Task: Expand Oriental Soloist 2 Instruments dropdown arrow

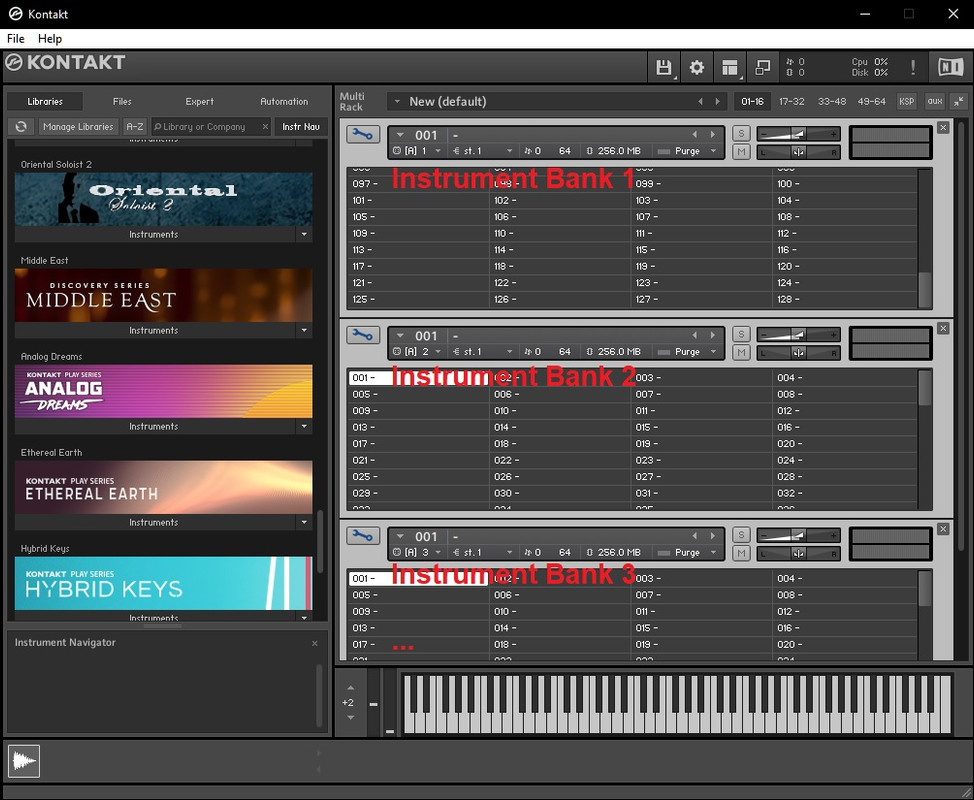Action: tap(304, 234)
